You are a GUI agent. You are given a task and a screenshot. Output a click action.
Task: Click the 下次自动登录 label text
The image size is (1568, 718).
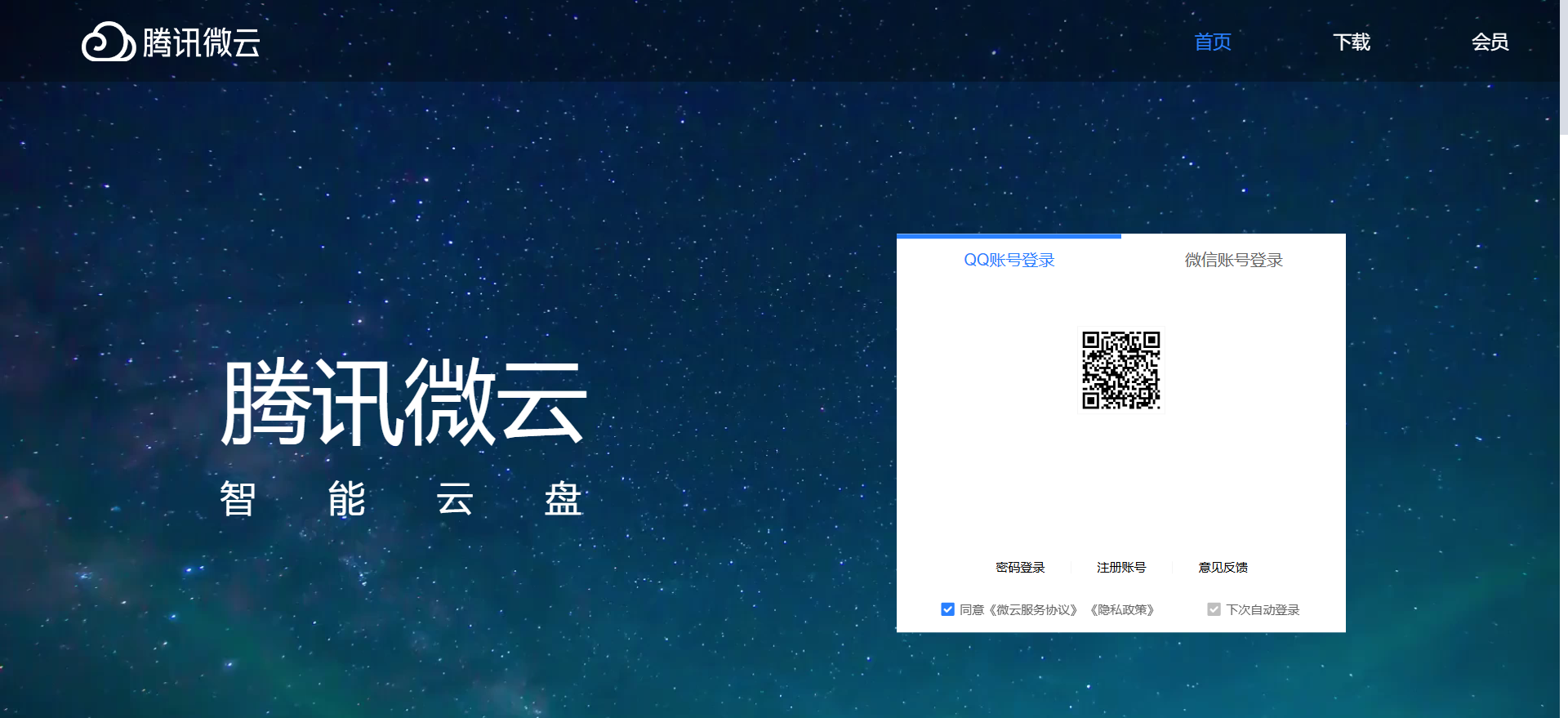[1263, 610]
